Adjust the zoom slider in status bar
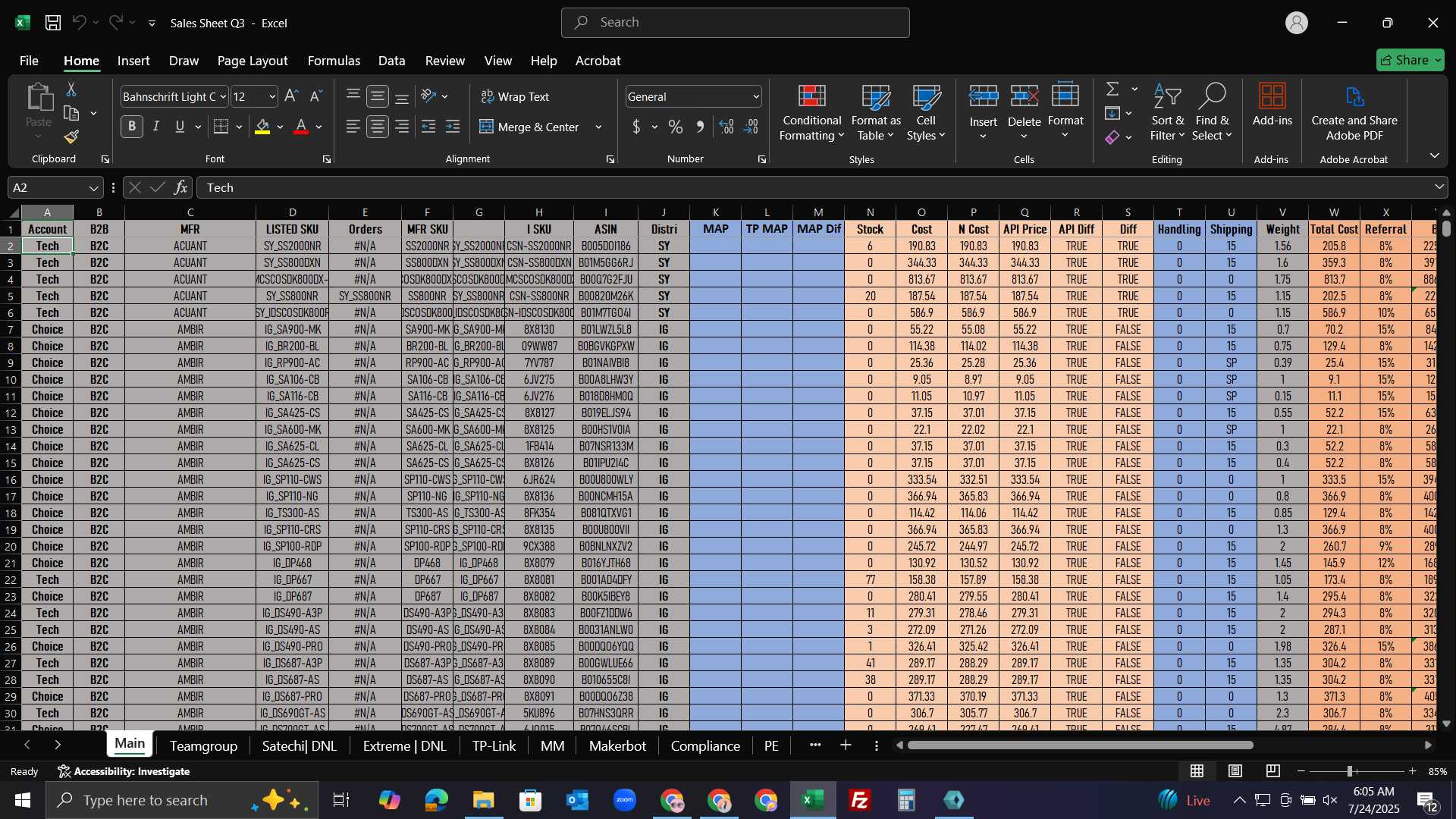Screen dimensions: 1456x819 click(x=1350, y=771)
